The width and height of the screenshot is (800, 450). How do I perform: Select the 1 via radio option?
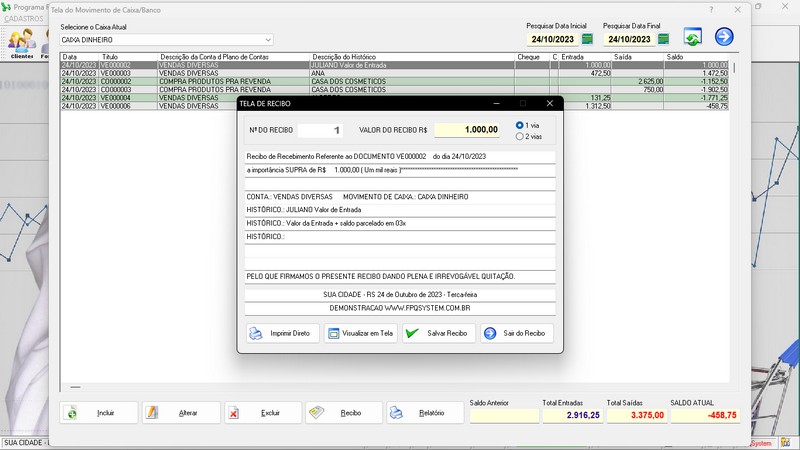[x=519, y=125]
